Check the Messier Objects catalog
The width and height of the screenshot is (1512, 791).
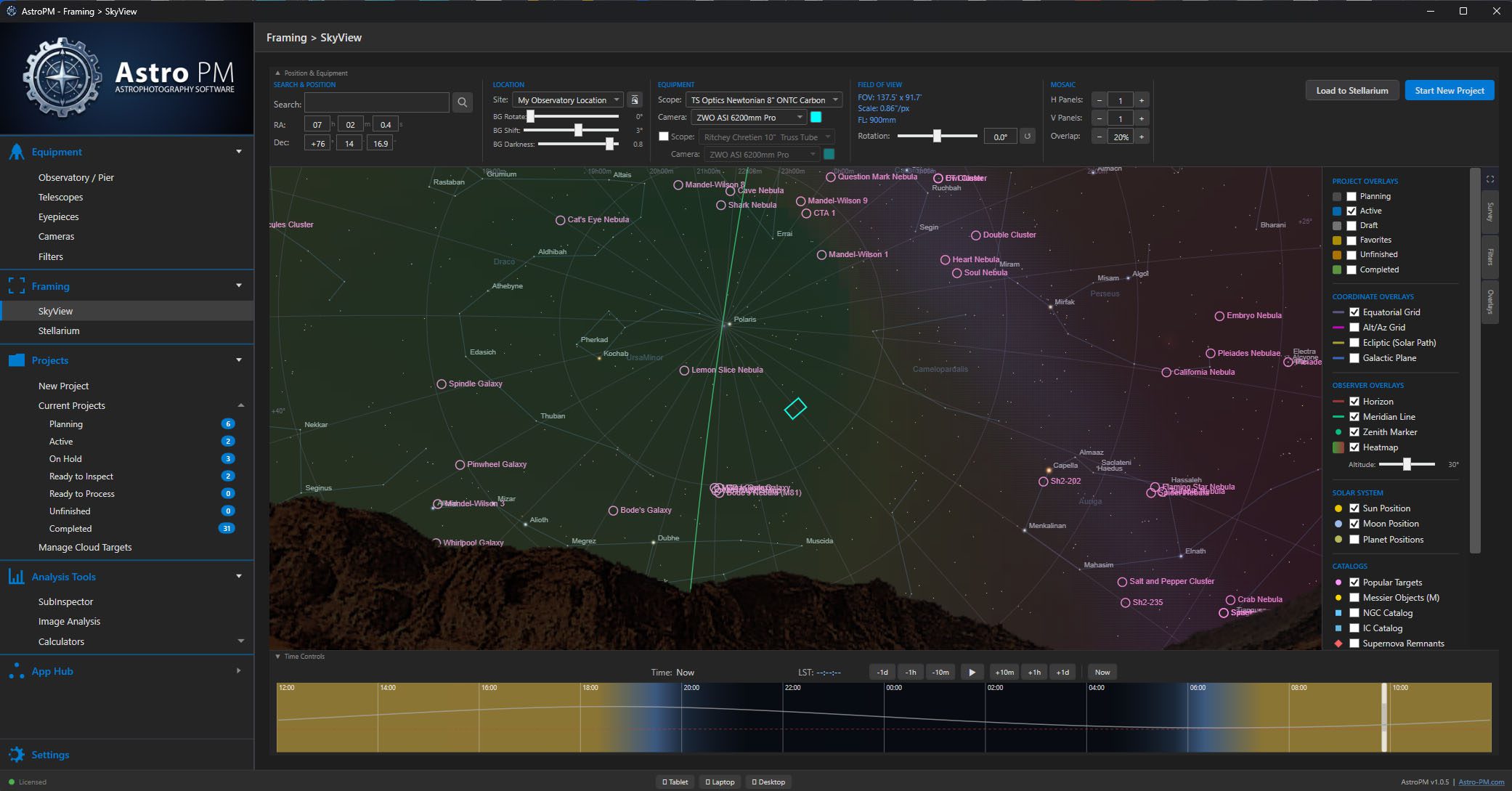tap(1354, 598)
